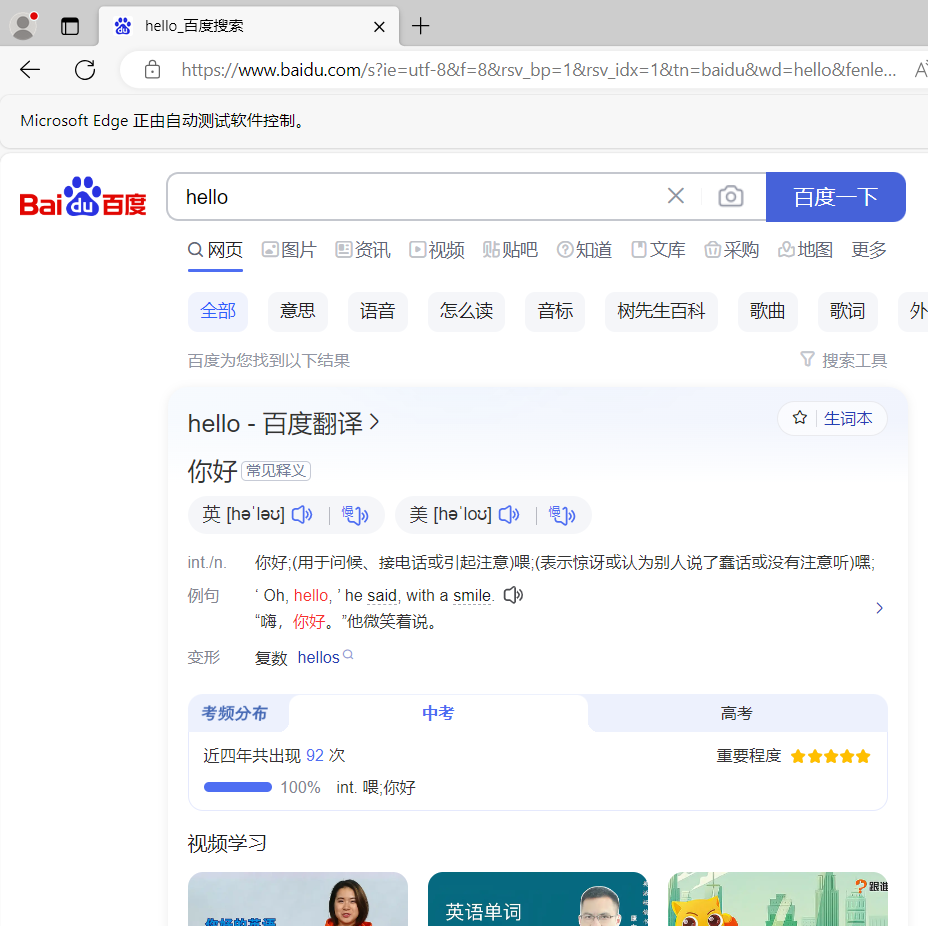
Task: Switch to the 采购 tab
Action: click(x=732, y=250)
